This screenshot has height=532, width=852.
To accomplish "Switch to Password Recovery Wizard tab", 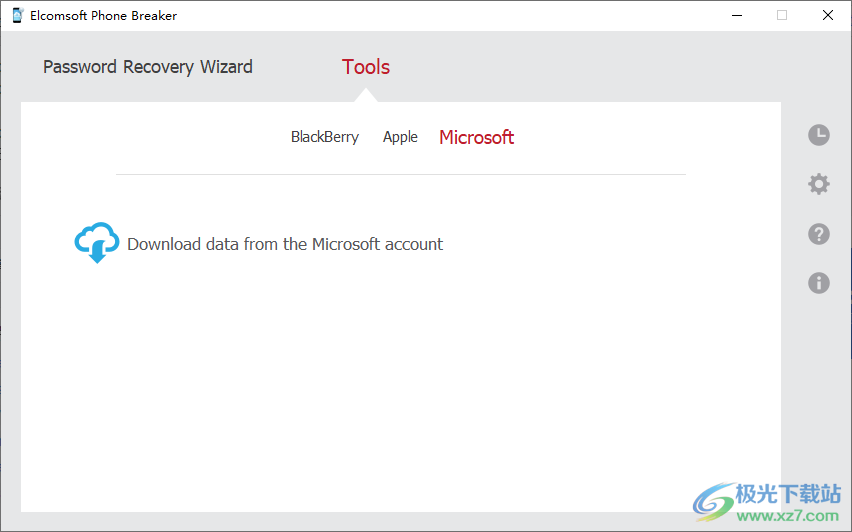I will point(148,67).
